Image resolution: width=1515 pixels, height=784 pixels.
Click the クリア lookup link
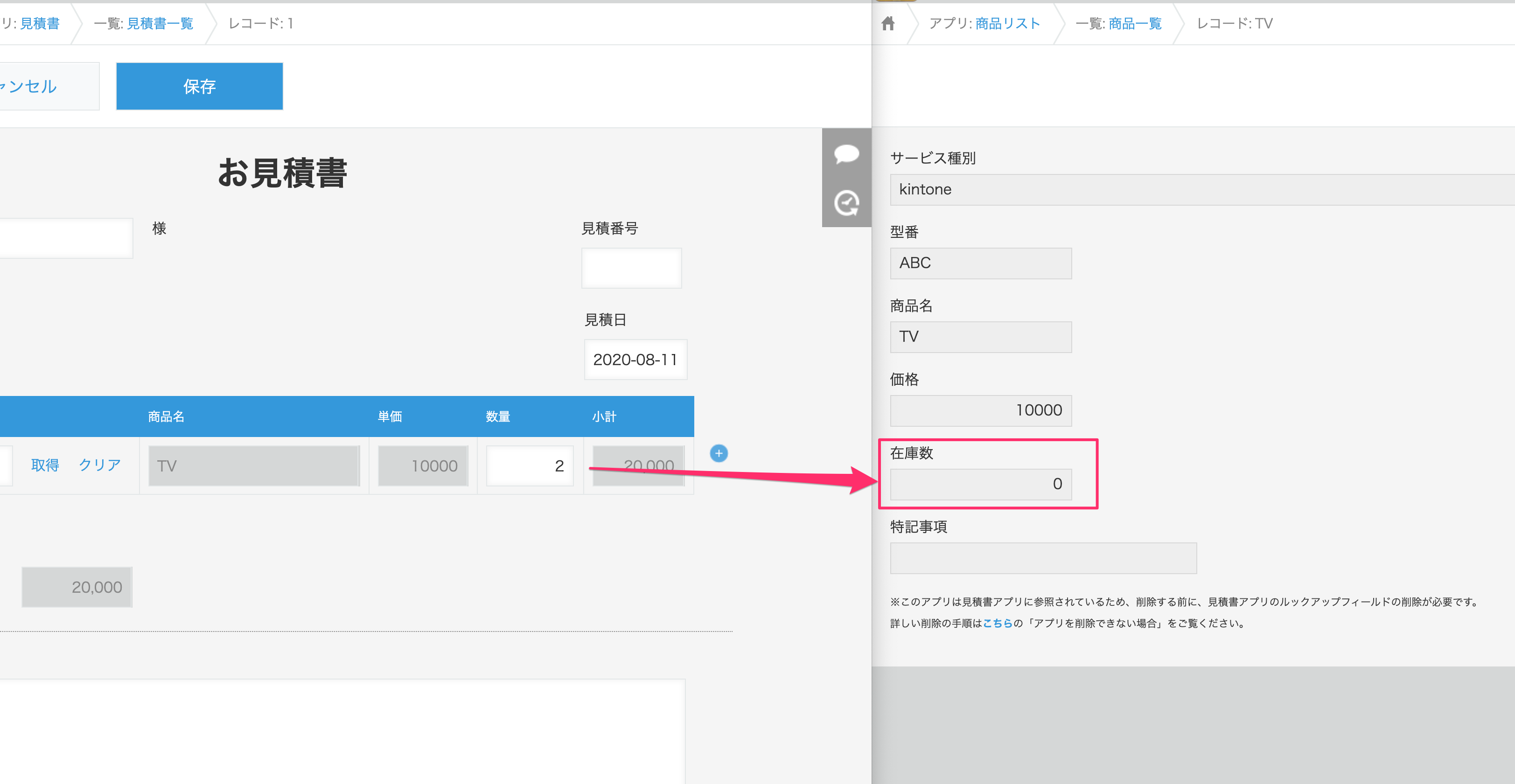tap(99, 465)
